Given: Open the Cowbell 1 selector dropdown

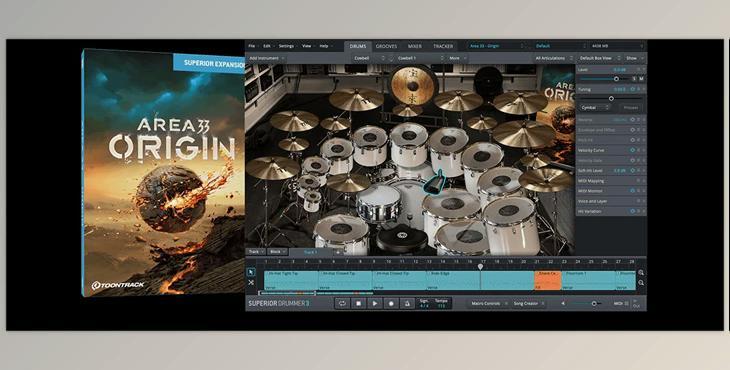Looking at the screenshot, I should (420, 58).
